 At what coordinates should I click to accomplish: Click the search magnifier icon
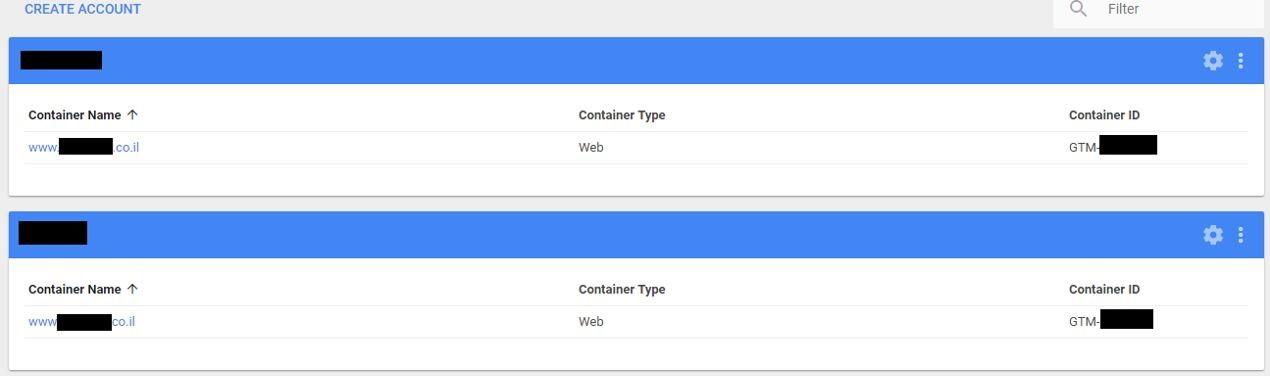pos(1078,9)
